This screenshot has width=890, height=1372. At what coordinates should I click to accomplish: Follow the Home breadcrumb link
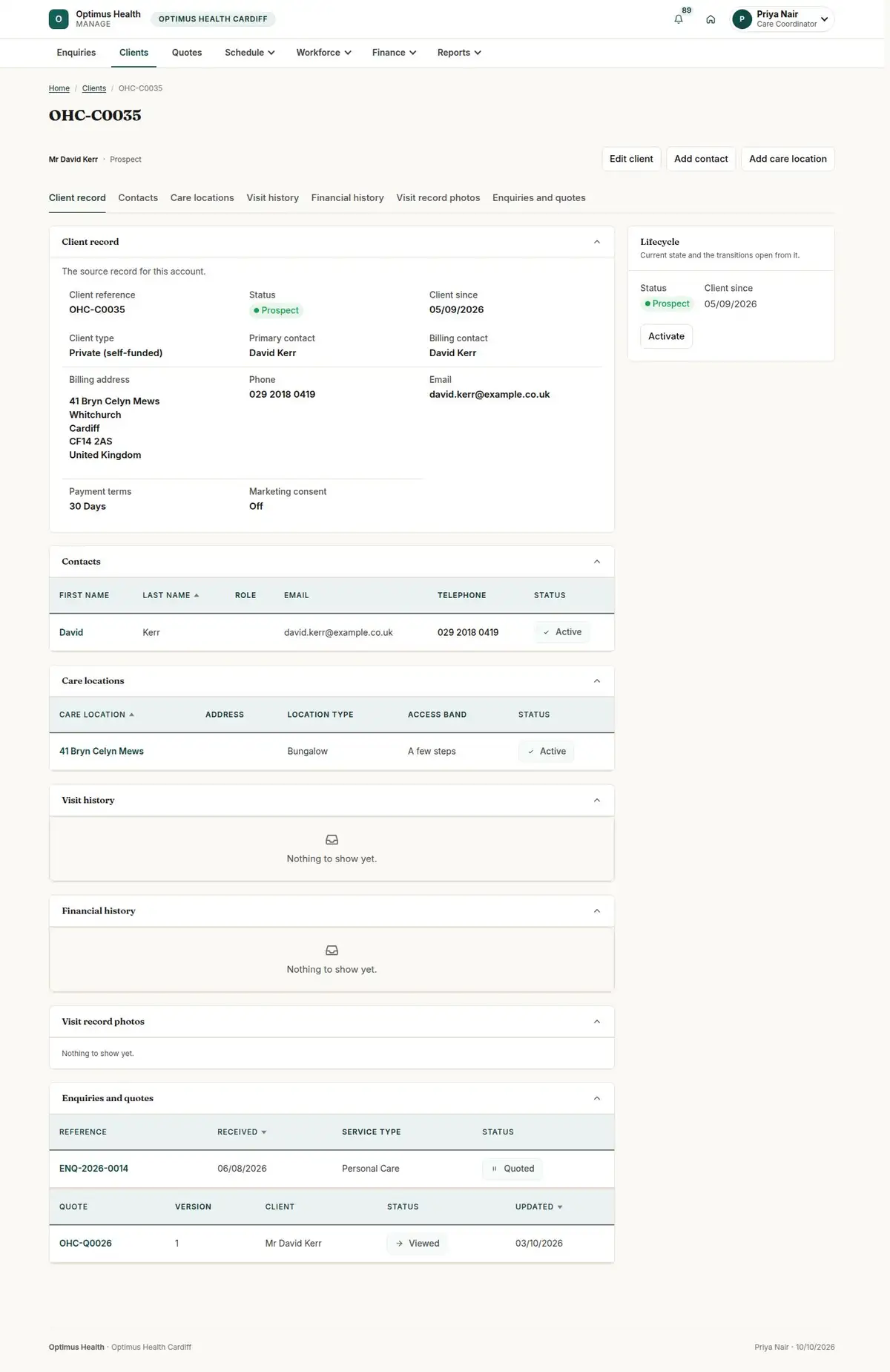59,88
